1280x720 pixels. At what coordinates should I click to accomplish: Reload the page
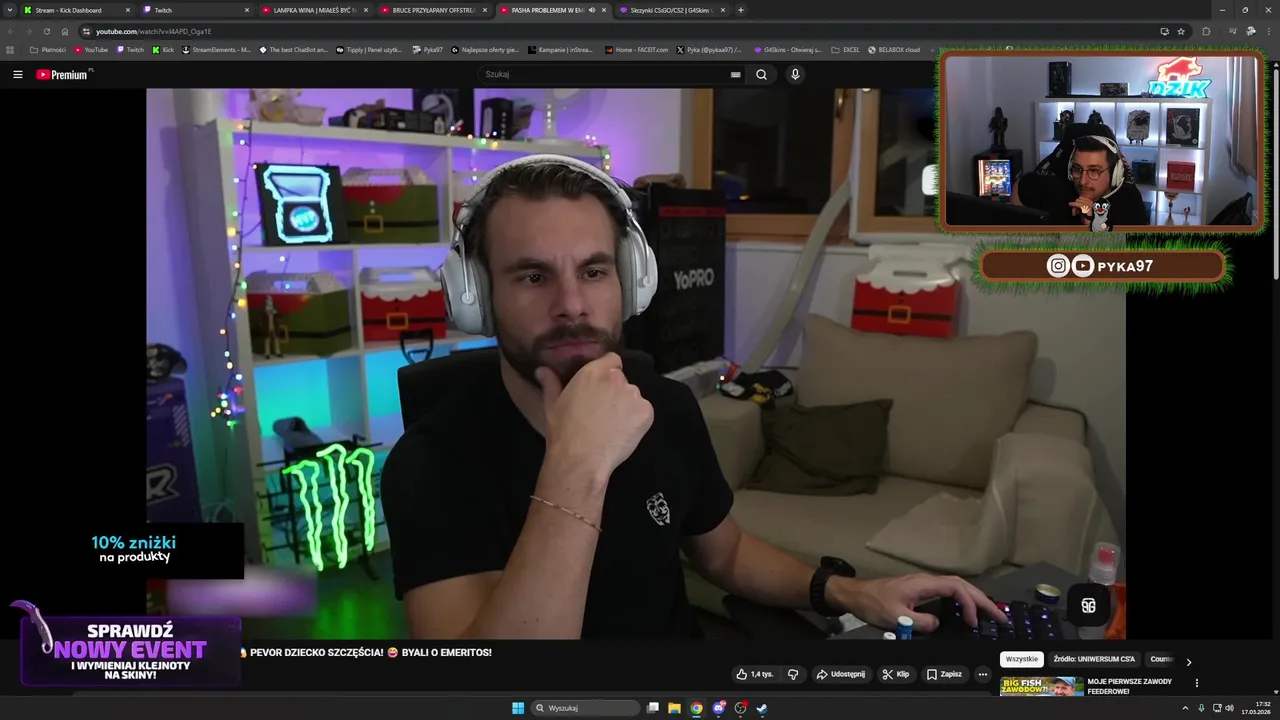(46, 31)
